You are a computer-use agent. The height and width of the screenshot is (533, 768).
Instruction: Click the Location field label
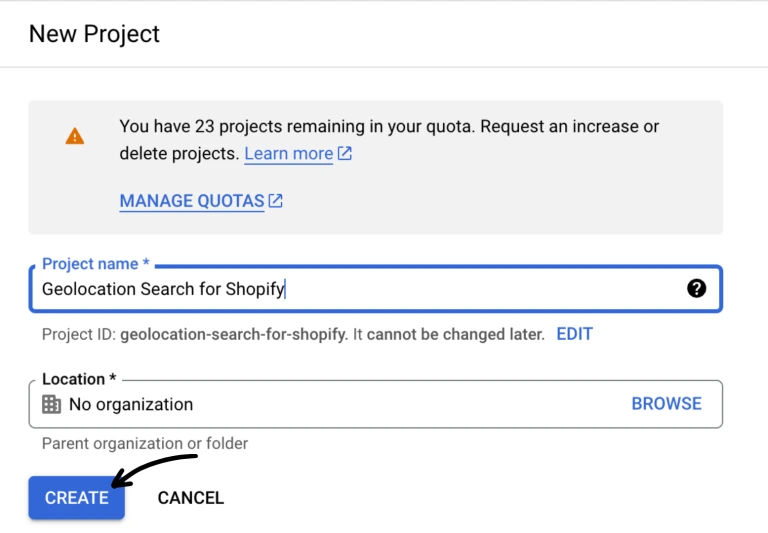pyautogui.click(x=78, y=379)
